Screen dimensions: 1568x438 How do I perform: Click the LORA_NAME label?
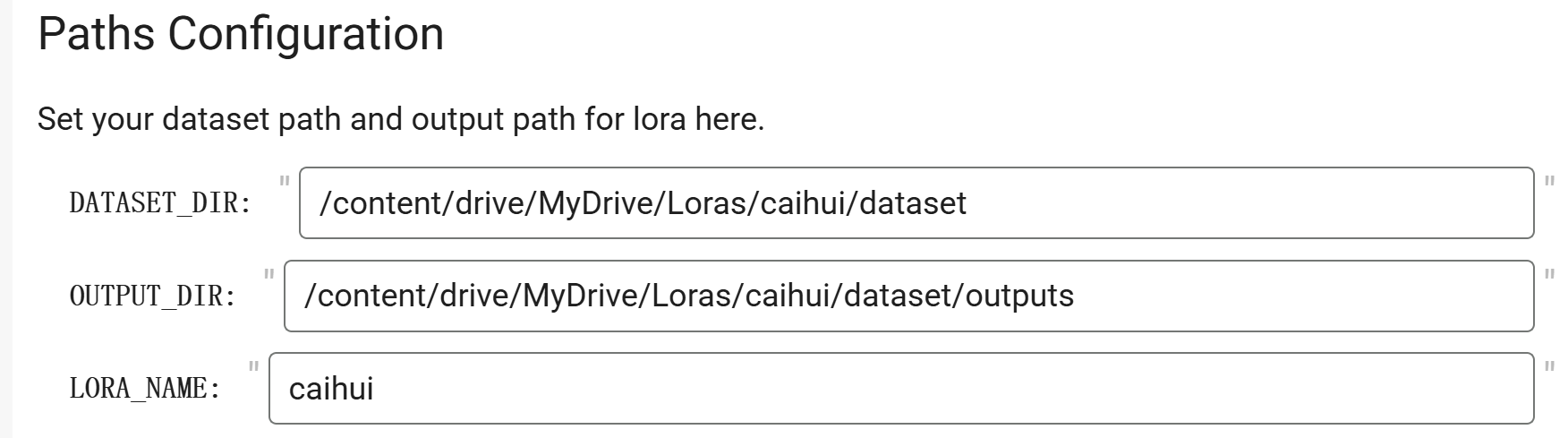click(x=145, y=389)
